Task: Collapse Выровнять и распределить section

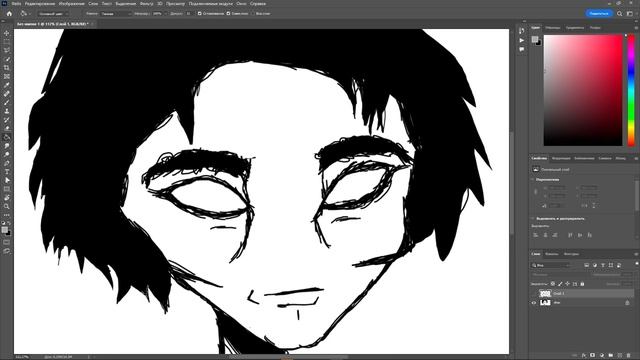Action: pyautogui.click(x=532, y=219)
